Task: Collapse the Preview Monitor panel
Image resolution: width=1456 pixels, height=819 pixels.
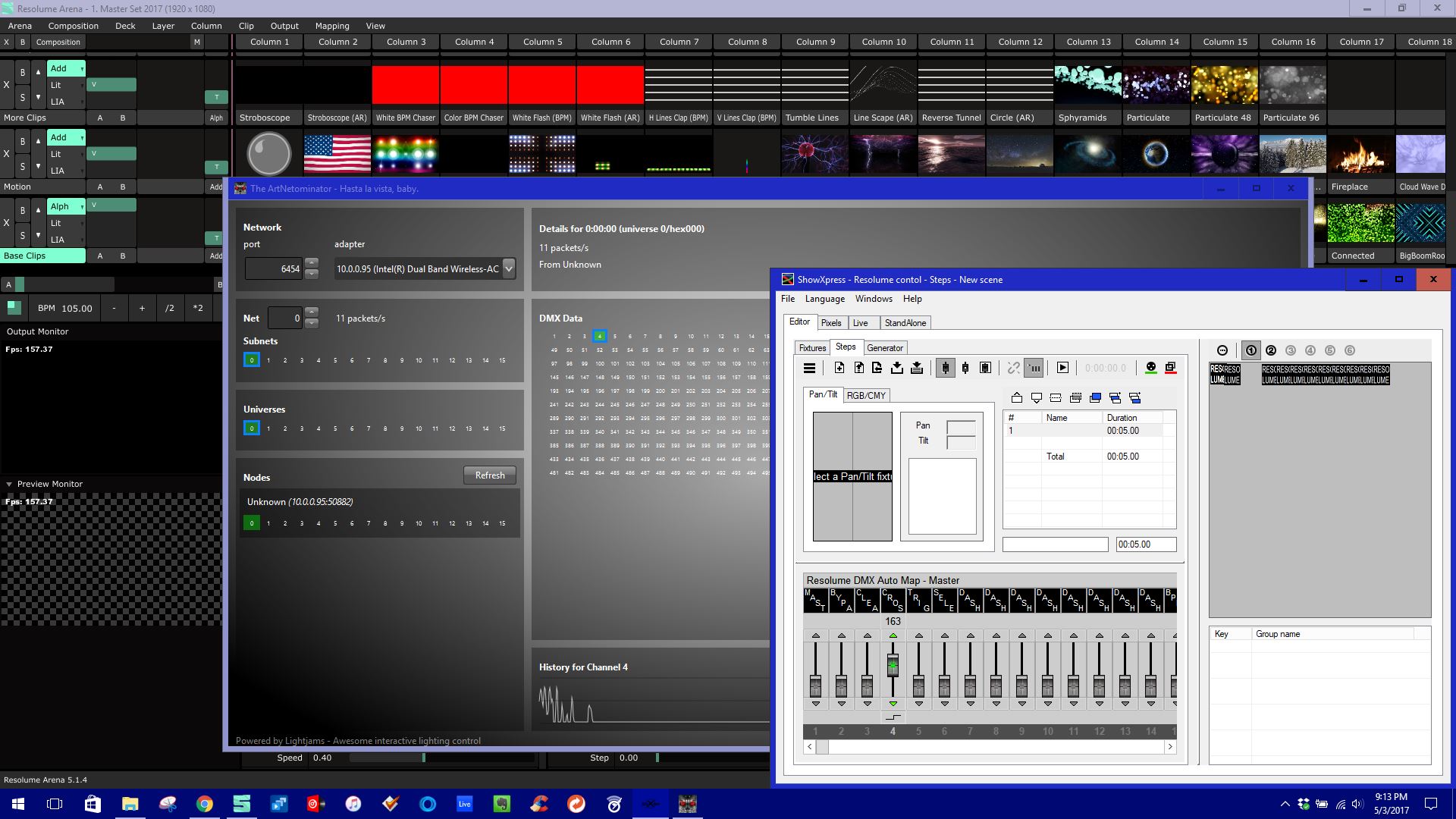Action: [x=9, y=484]
